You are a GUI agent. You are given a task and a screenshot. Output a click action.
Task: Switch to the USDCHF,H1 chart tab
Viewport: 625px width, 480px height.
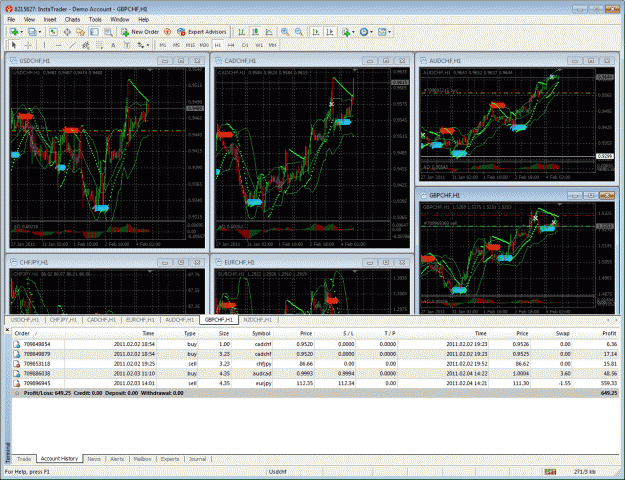tap(25, 320)
